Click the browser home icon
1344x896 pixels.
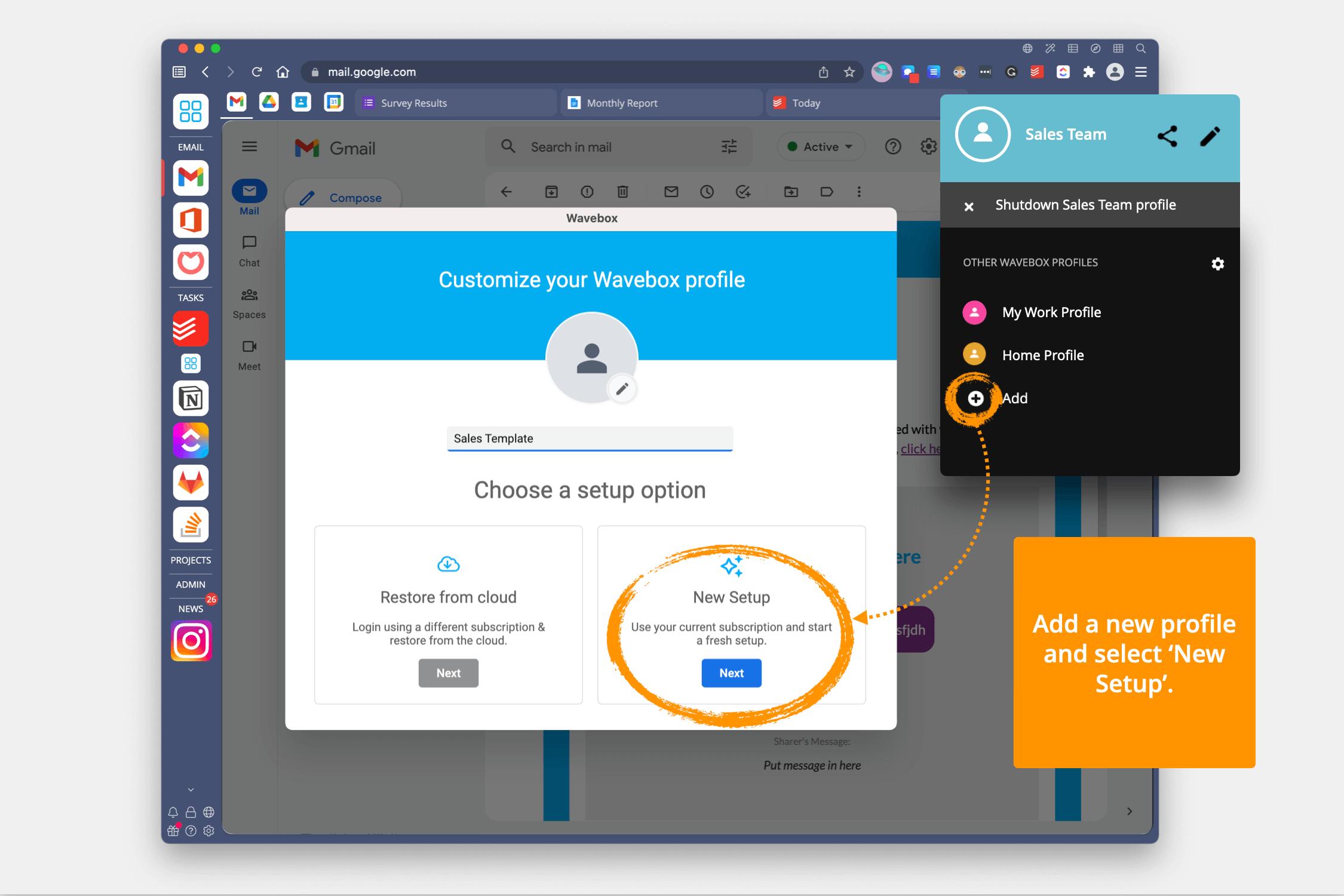point(283,72)
